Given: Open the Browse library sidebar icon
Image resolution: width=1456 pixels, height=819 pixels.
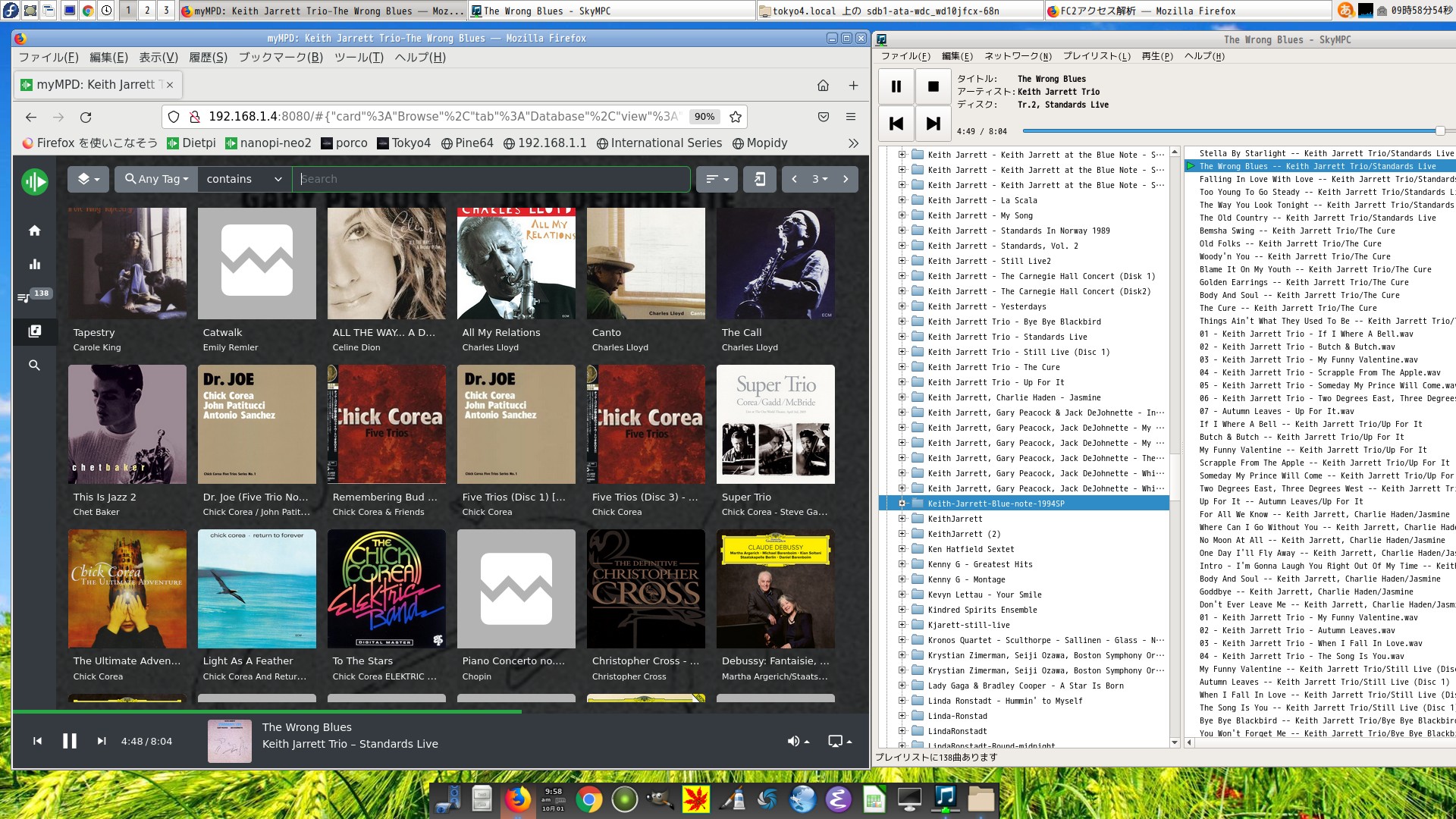Looking at the screenshot, I should pyautogui.click(x=34, y=331).
